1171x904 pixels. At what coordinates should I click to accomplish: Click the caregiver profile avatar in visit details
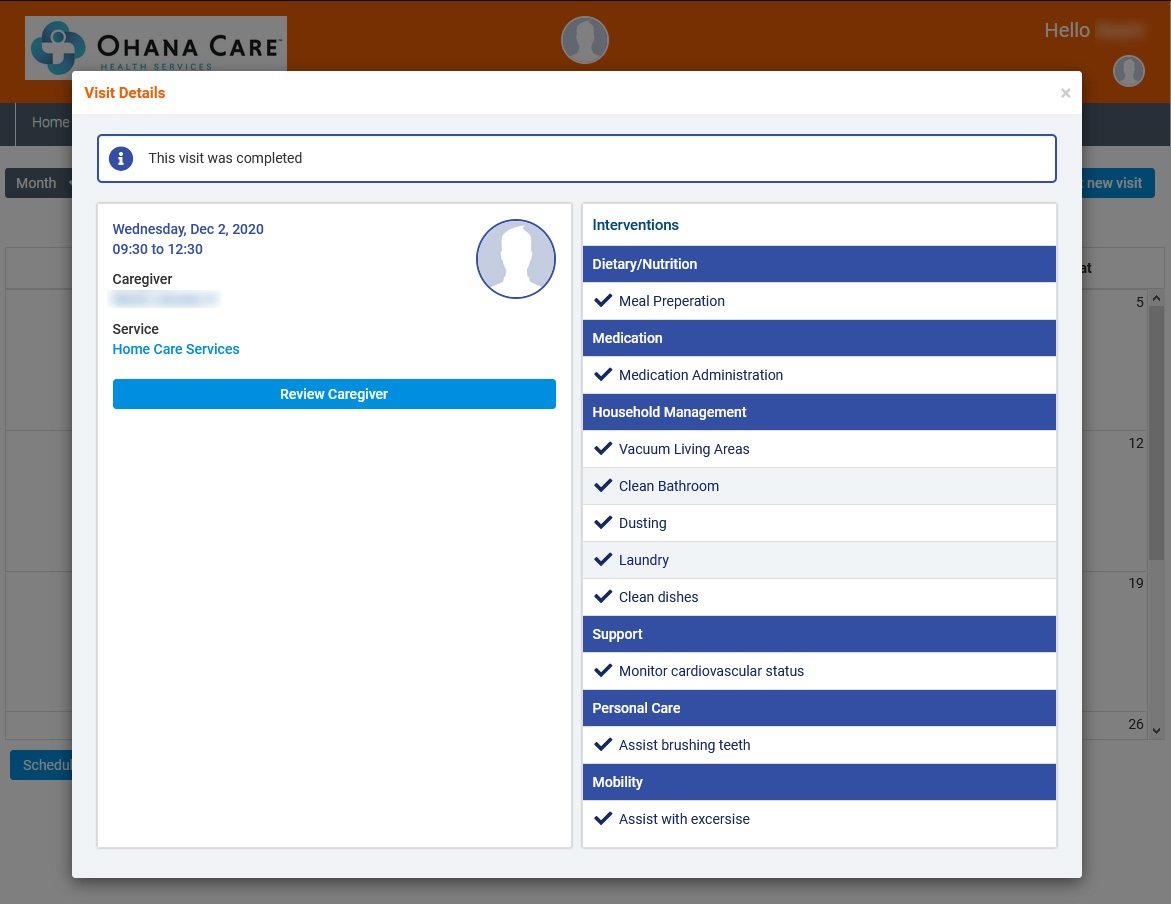(515, 259)
